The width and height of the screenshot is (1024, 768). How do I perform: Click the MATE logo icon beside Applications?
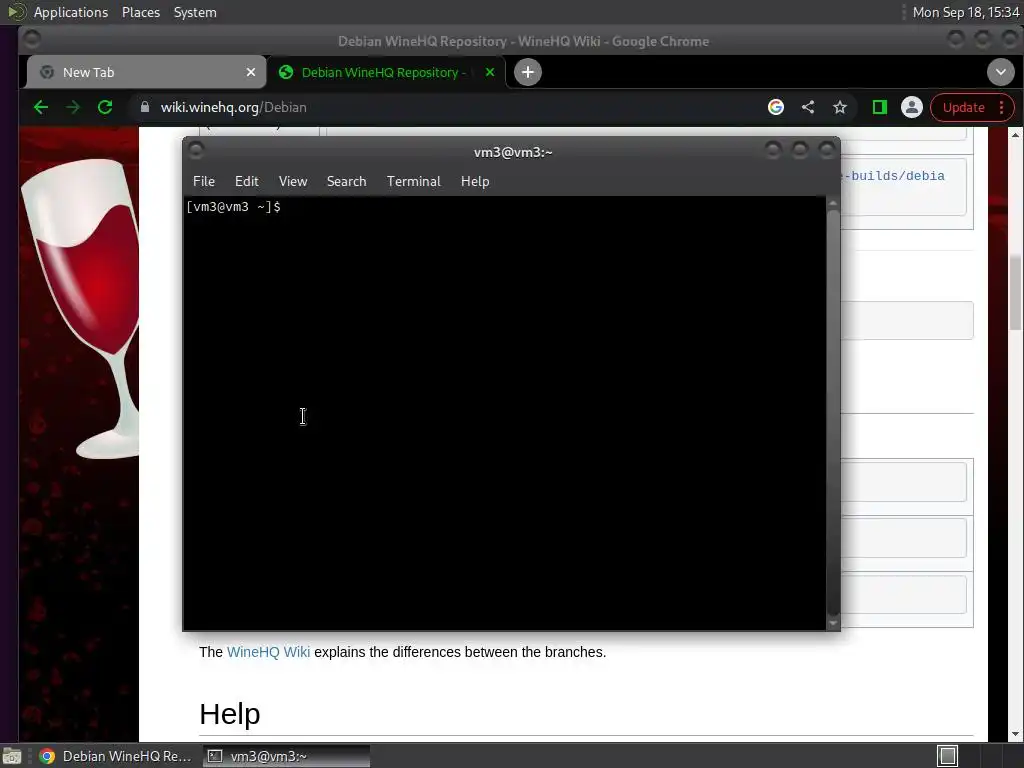click(16, 12)
